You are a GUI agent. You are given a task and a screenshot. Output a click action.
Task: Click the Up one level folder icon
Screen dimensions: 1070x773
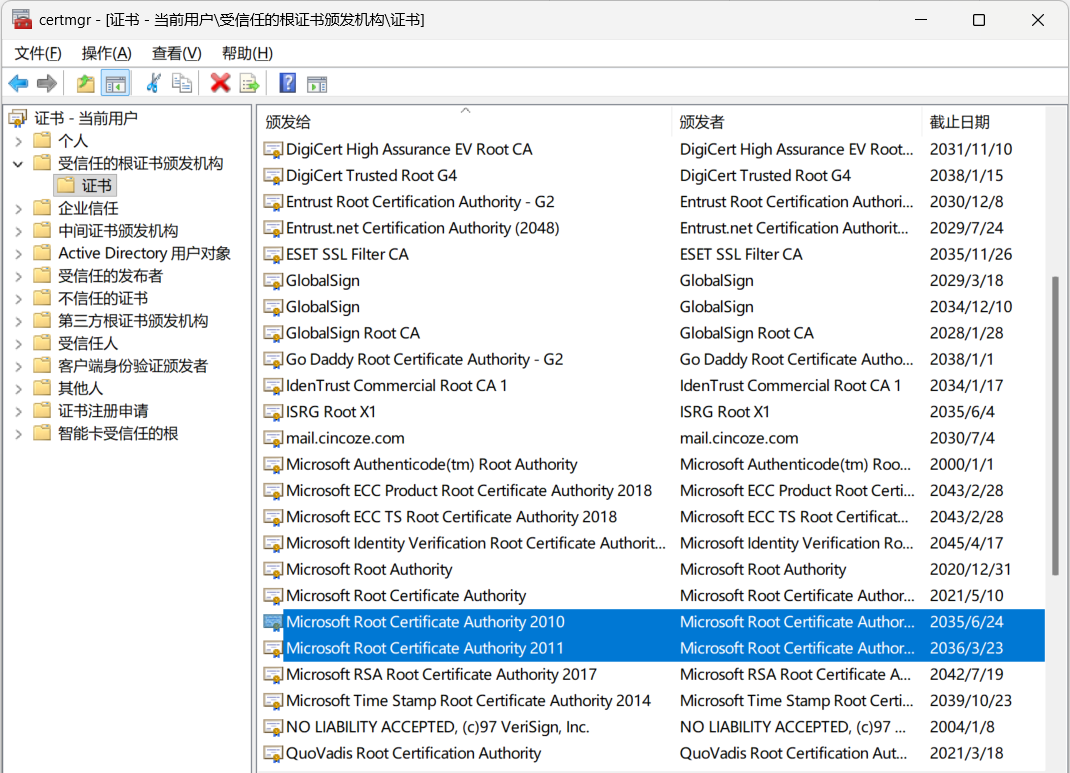tap(85, 84)
